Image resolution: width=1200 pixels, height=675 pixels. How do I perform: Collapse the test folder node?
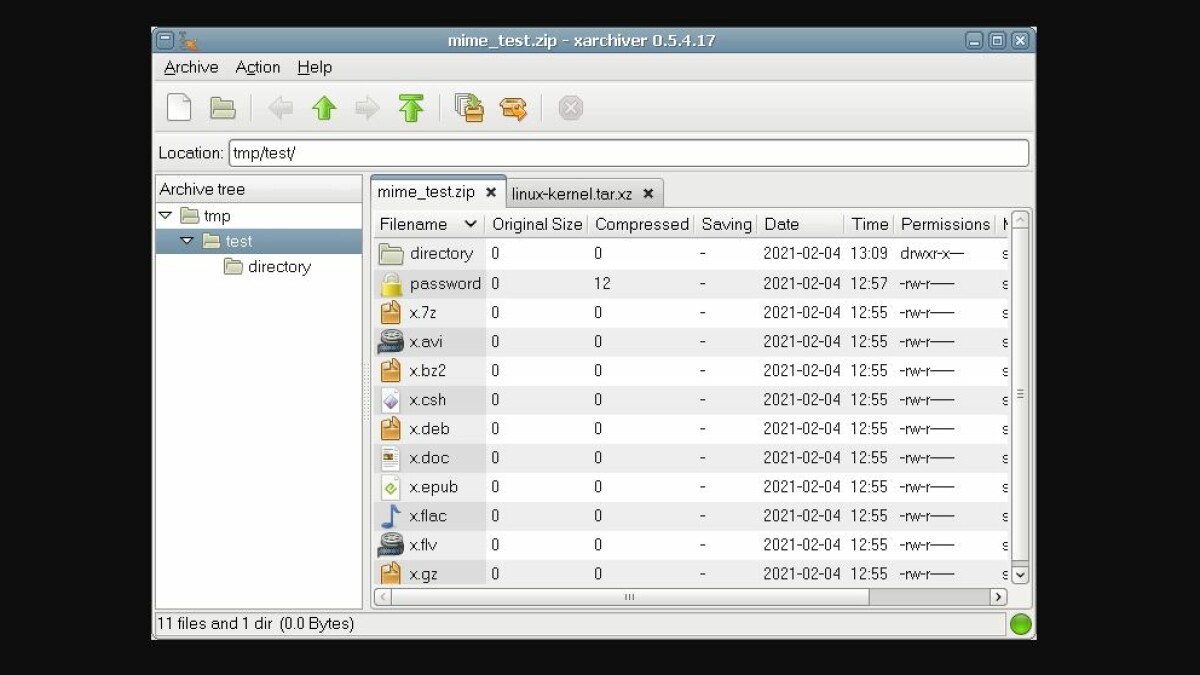click(186, 240)
